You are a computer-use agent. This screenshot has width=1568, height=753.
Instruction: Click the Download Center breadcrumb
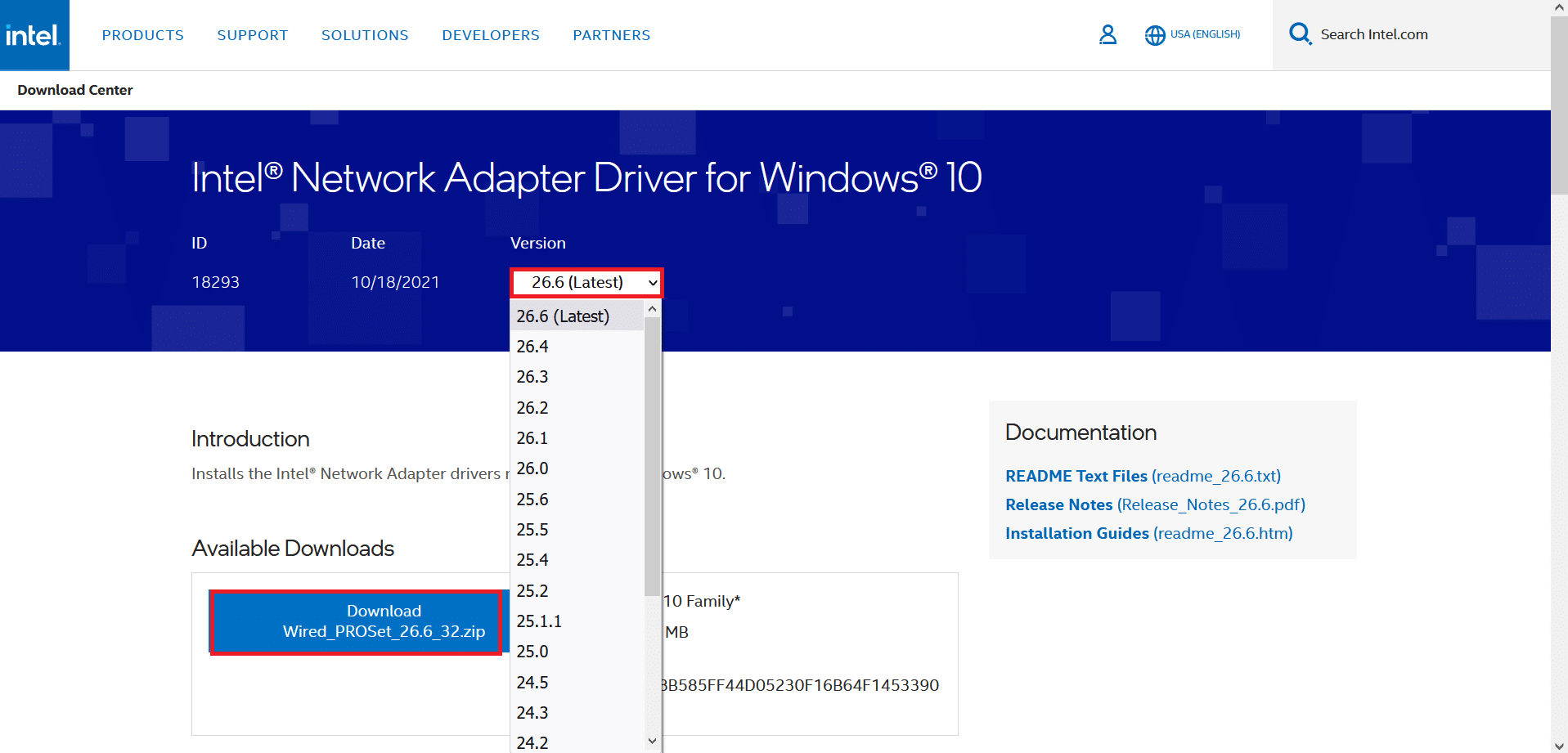tap(74, 90)
